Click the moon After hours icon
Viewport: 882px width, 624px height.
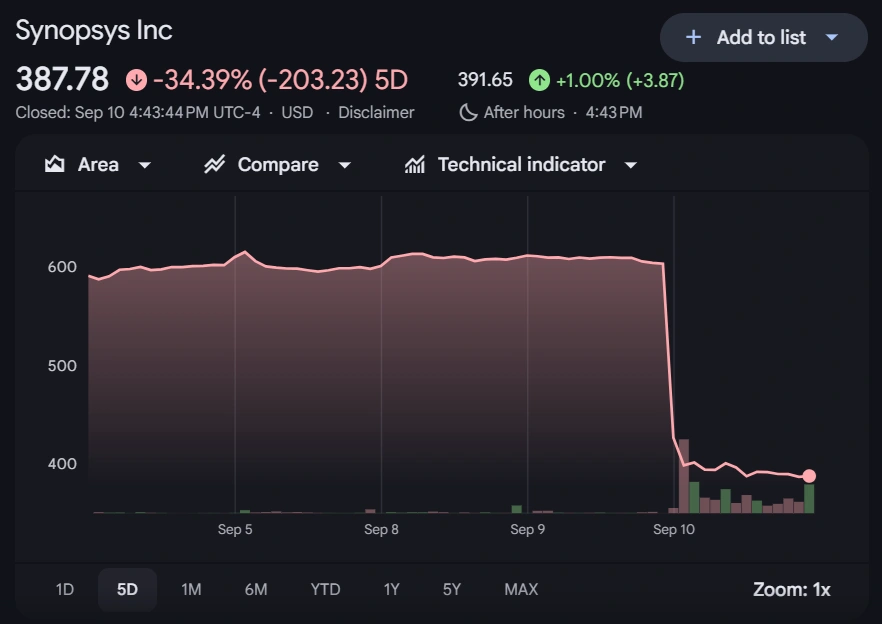[468, 113]
